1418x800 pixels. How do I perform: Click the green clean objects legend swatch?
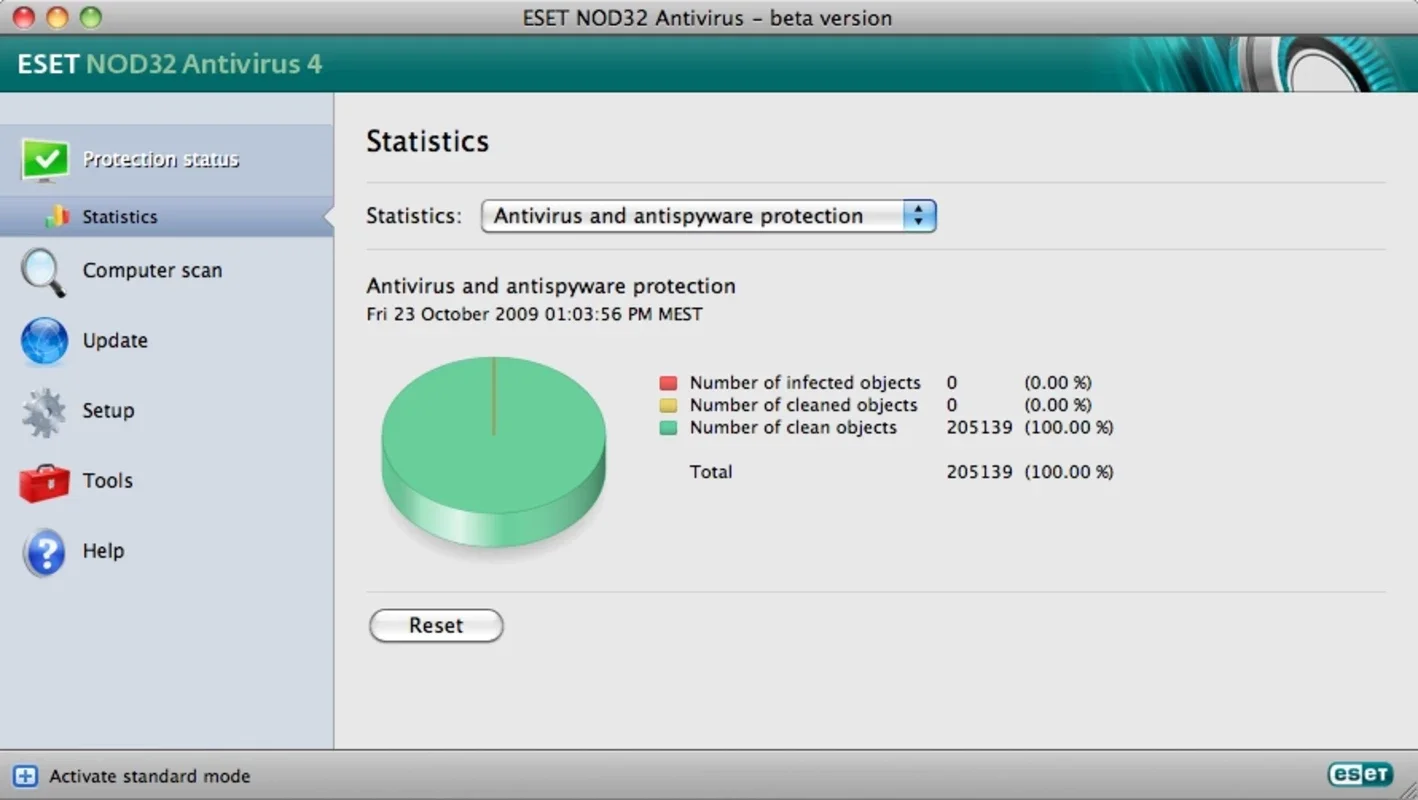(668, 428)
